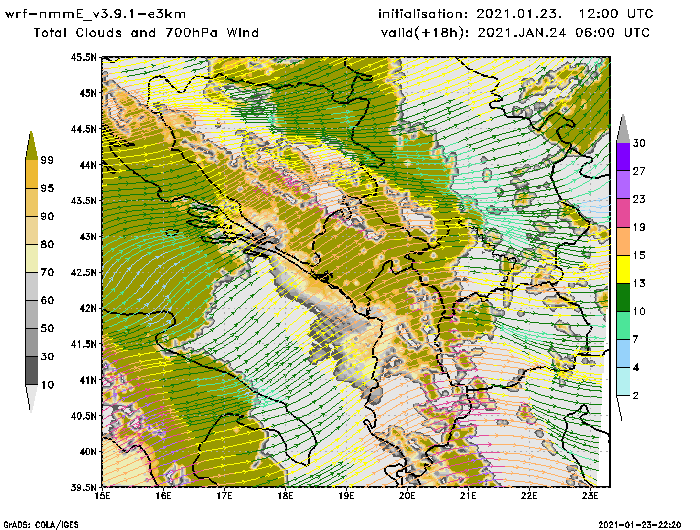Click the '40N' latitude label
700x530 pixels.
[88, 451]
